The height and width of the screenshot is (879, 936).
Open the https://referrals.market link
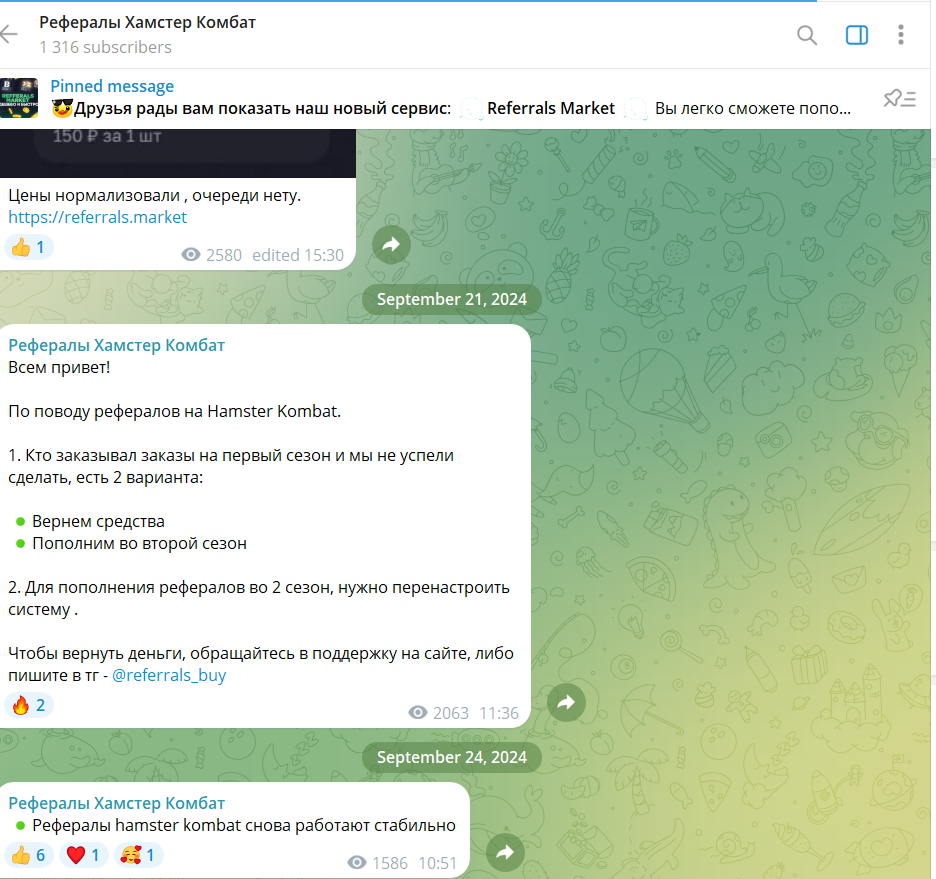pos(97,217)
